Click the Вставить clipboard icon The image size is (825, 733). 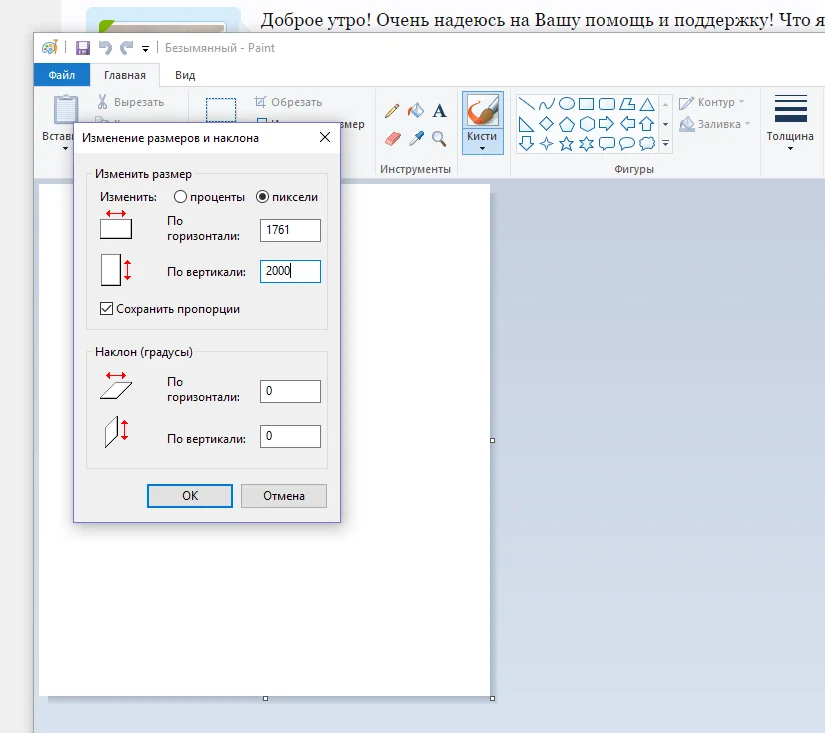coord(66,109)
